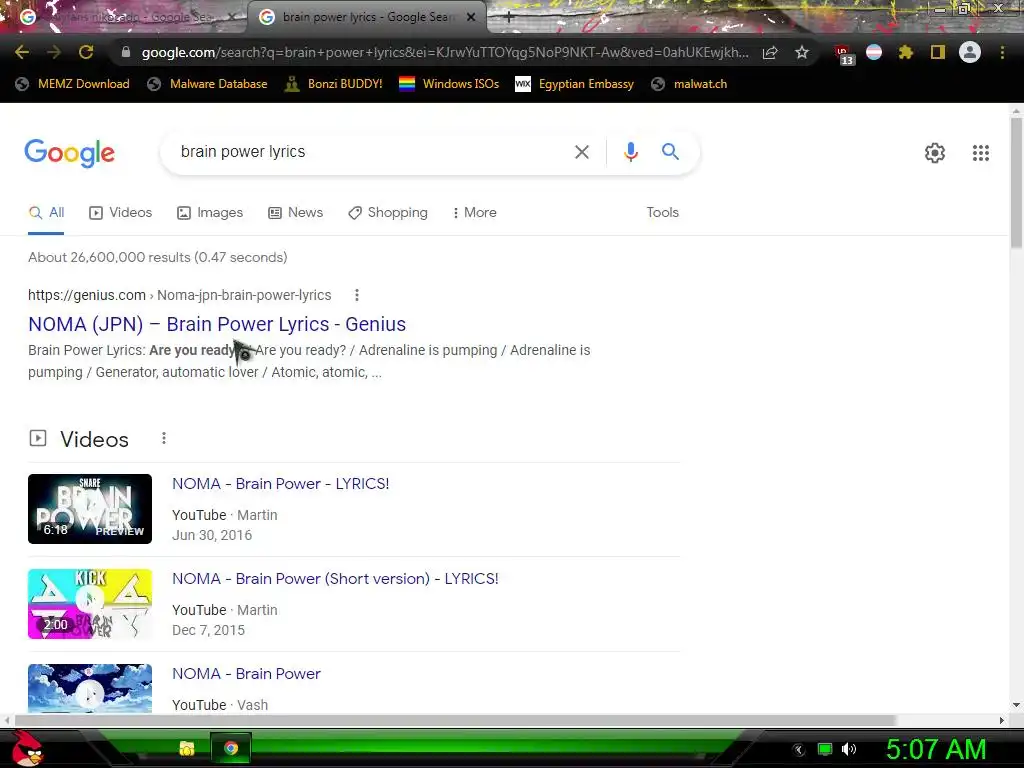Screen dimensions: 1024x768
Task: Switch to the Images tab
Action: (x=210, y=212)
